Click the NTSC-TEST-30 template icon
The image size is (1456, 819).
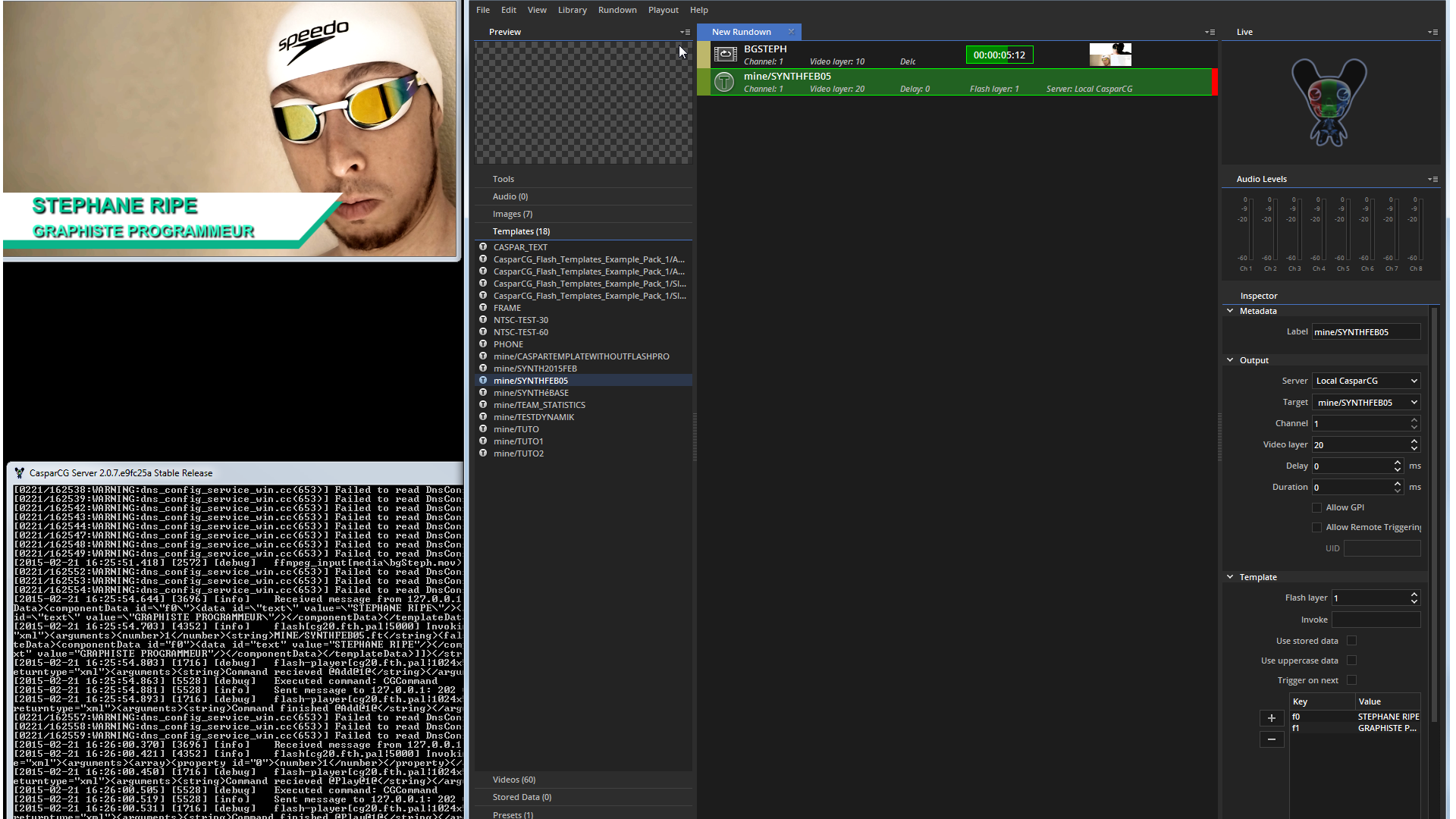[x=483, y=319]
